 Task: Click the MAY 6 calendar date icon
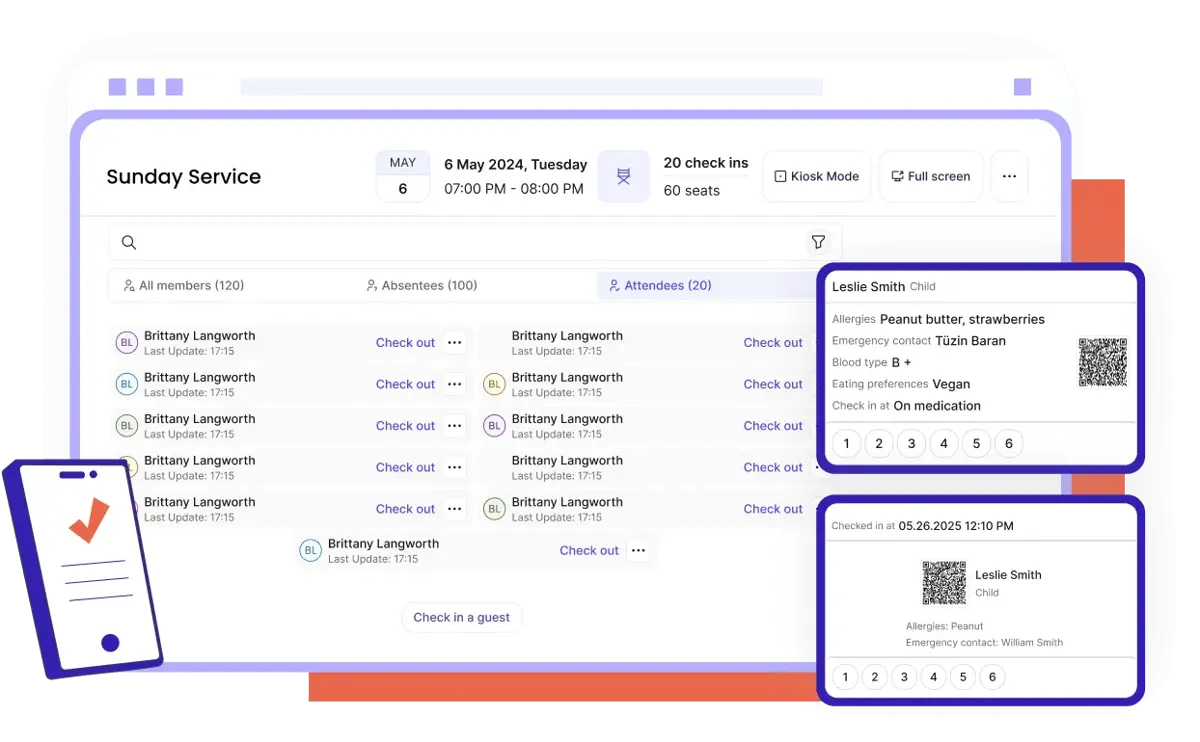point(403,176)
